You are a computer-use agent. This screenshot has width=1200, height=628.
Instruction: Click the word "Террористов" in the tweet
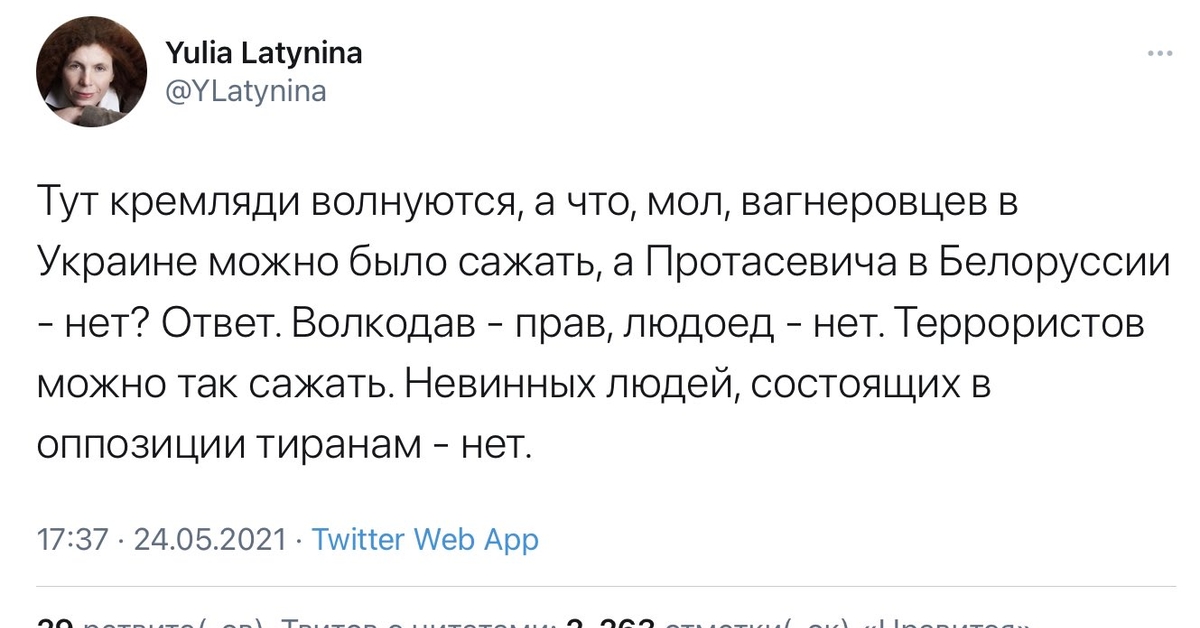point(1020,325)
